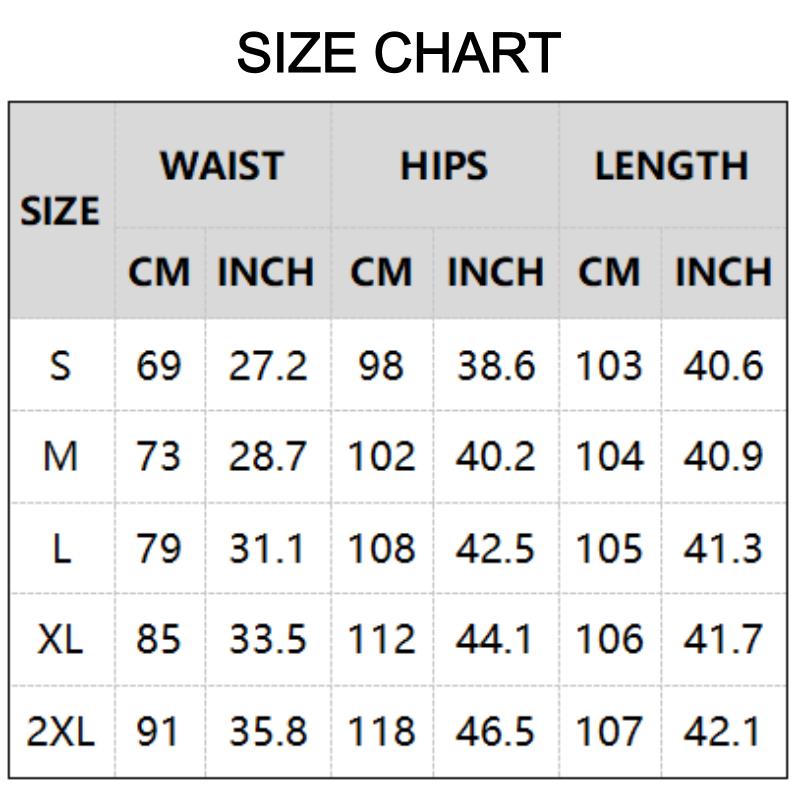Click the 27.2 waist inch value
The height and width of the screenshot is (800, 800).
point(268,366)
